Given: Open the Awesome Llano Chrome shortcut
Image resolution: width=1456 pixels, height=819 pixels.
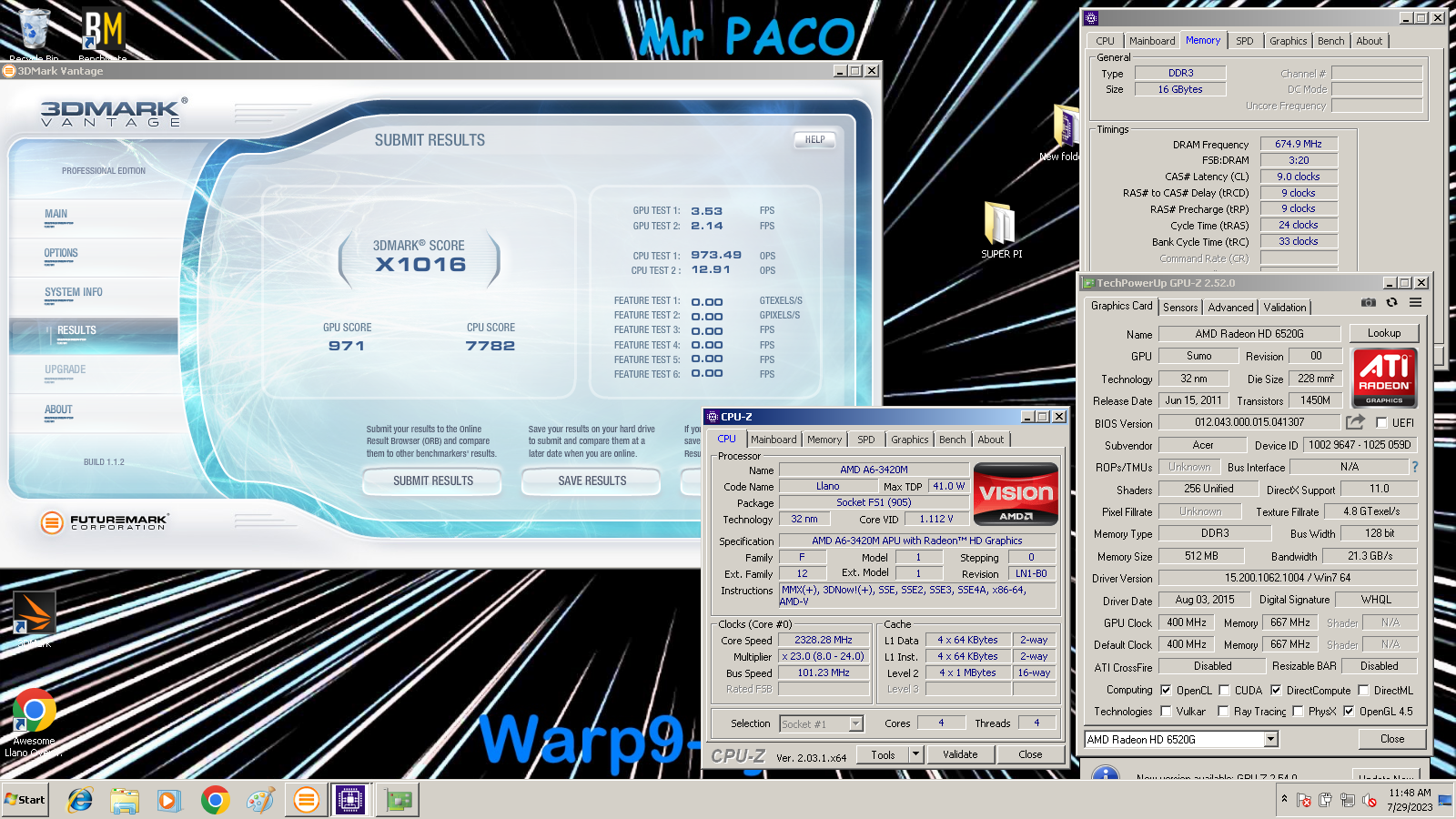Looking at the screenshot, I should coord(34,723).
